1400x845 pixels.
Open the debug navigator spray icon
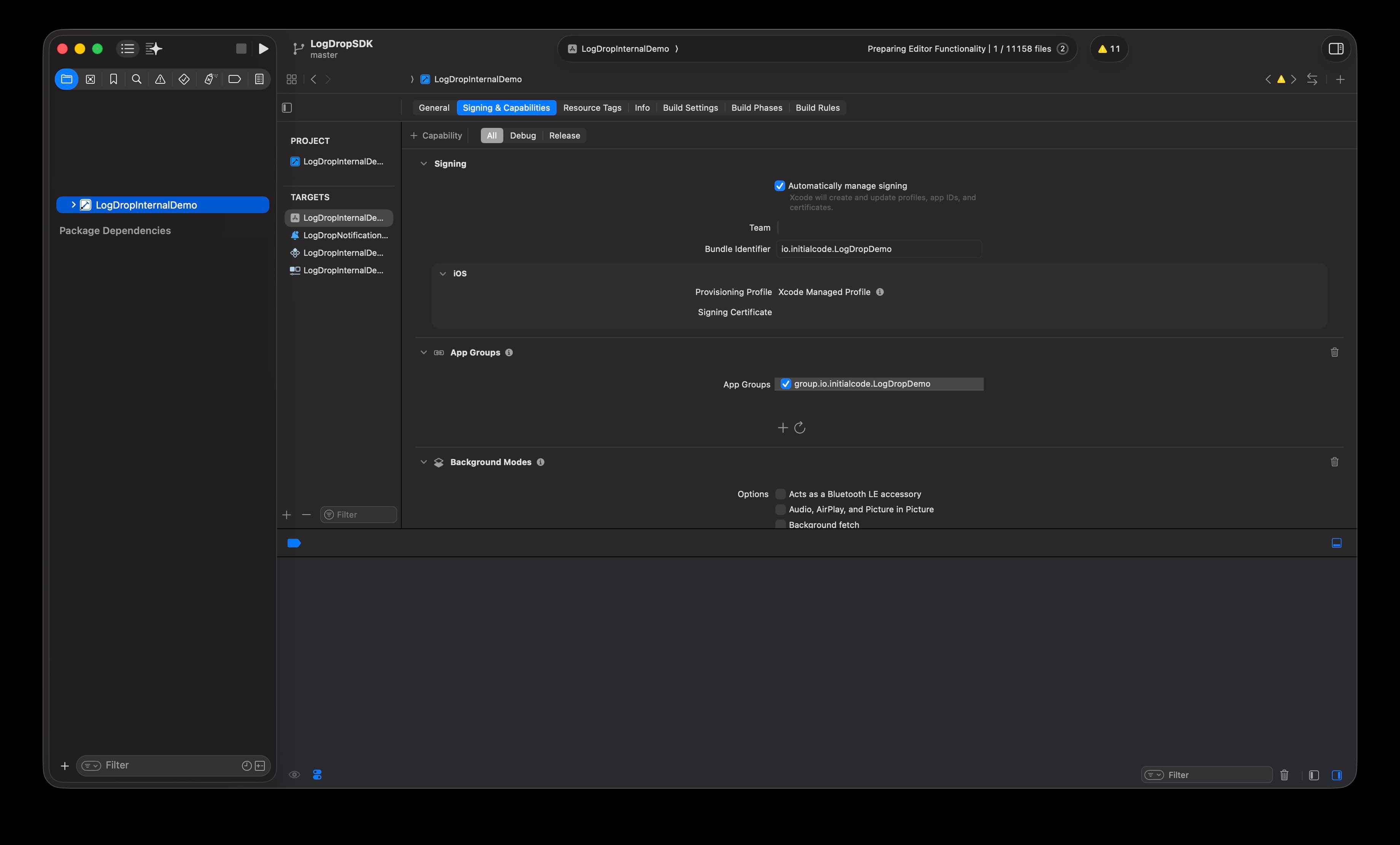[211, 79]
